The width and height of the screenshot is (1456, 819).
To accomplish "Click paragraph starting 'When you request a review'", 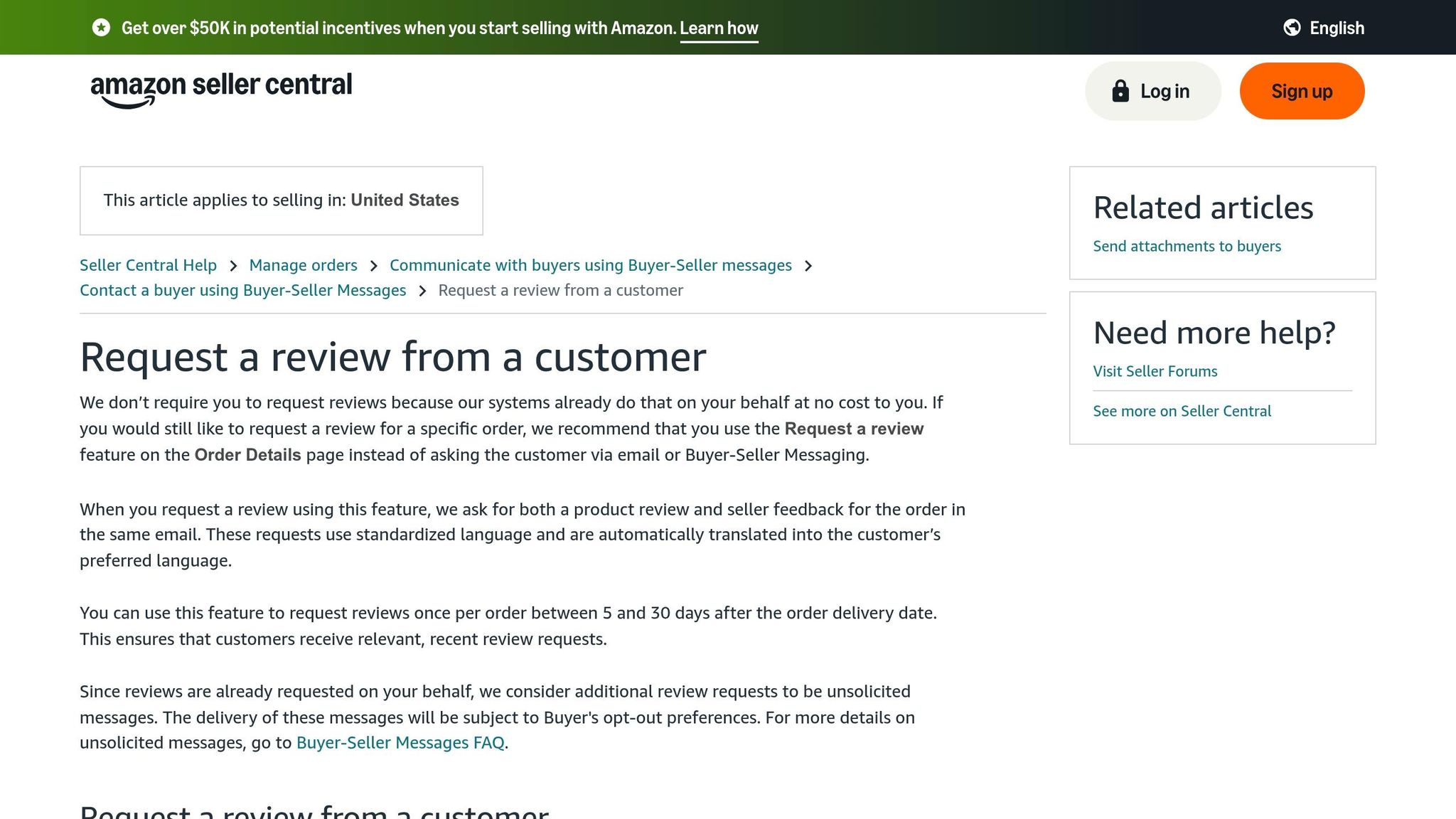I will point(523,535).
